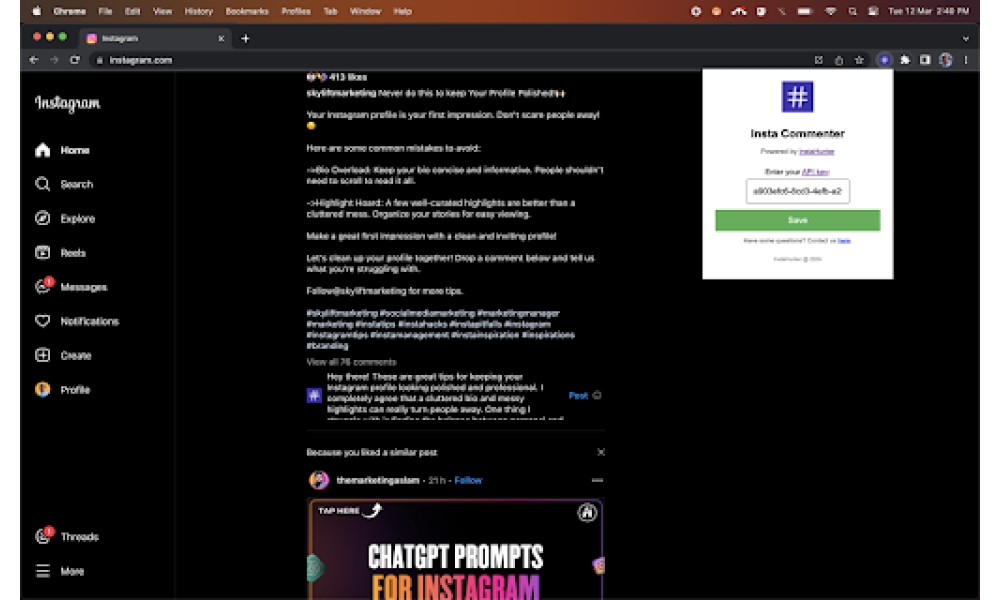Screen dimensions: 1000x600
Task: Click the install app icon in address bar
Action: tap(818, 60)
